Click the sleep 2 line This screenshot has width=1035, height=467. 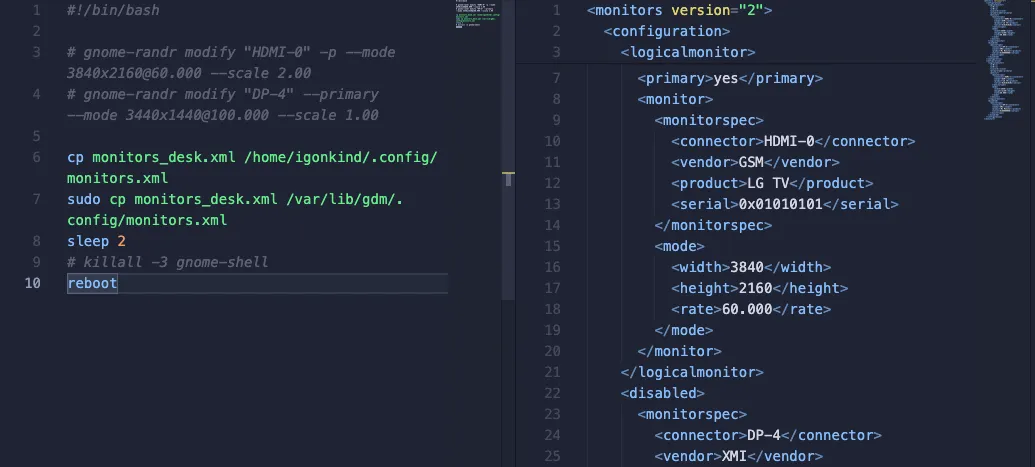pos(96,241)
